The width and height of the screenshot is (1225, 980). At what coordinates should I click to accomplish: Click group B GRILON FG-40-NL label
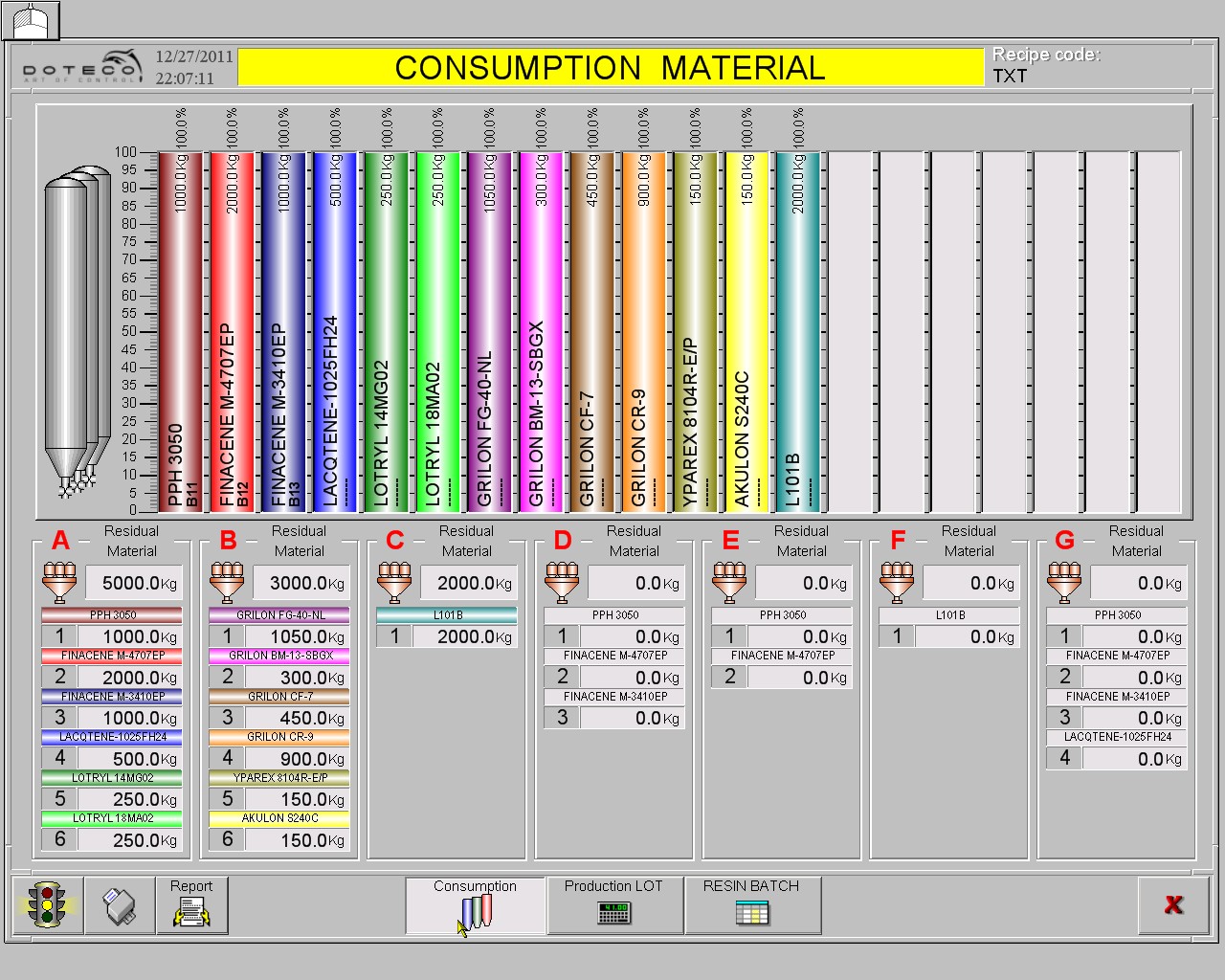[x=279, y=615]
